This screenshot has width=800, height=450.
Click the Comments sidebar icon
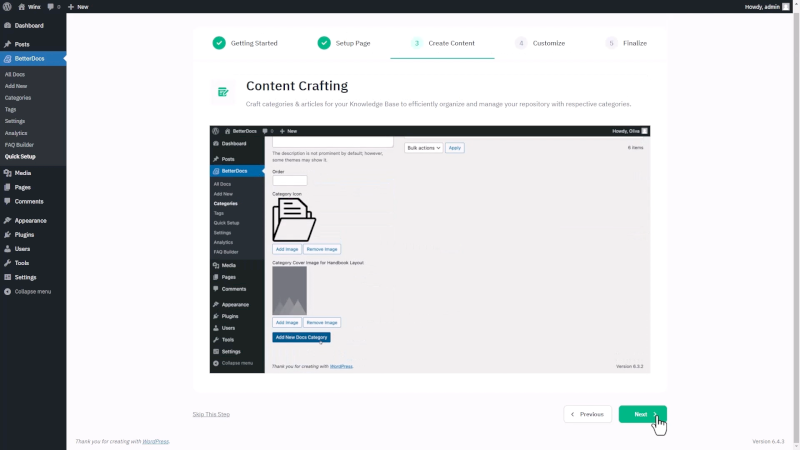pos(8,202)
